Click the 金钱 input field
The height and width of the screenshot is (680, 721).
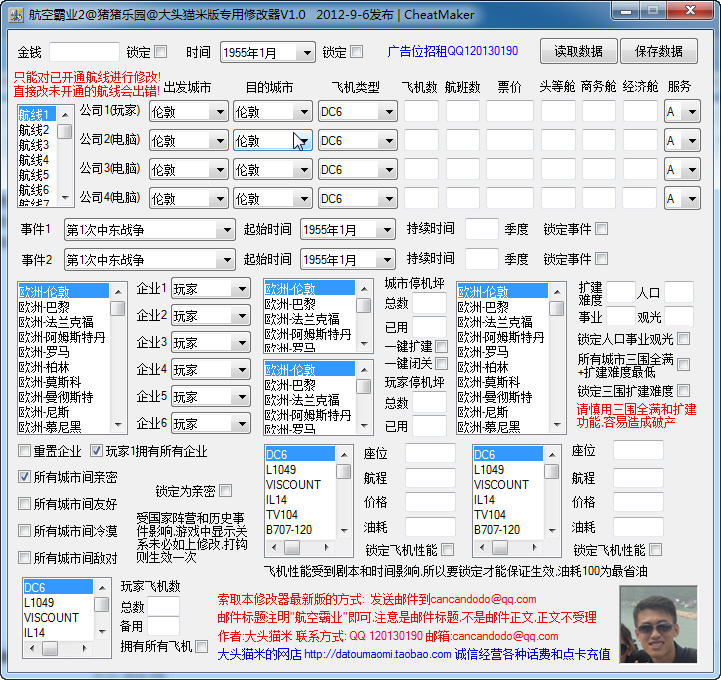(x=84, y=51)
